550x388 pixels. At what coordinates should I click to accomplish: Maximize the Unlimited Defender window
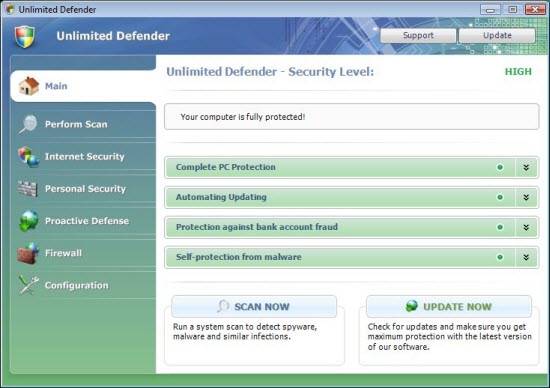click(x=512, y=9)
